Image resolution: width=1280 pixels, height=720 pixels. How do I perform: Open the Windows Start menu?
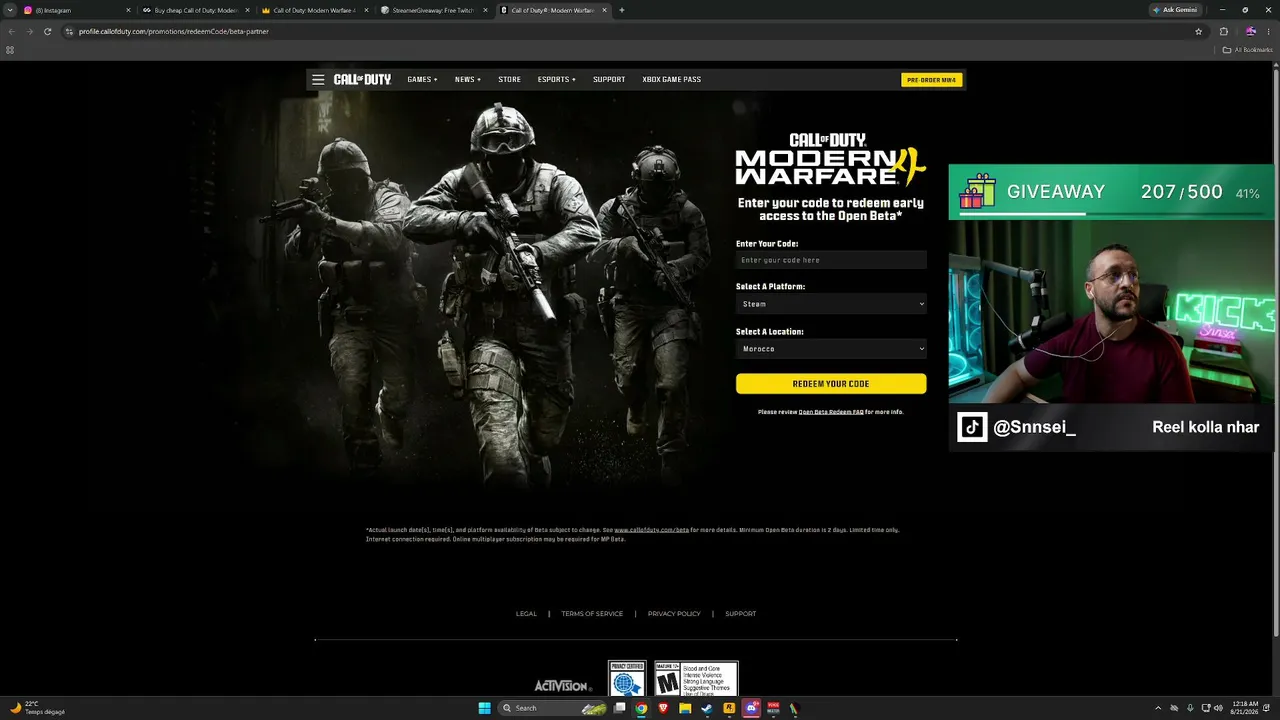click(x=485, y=708)
